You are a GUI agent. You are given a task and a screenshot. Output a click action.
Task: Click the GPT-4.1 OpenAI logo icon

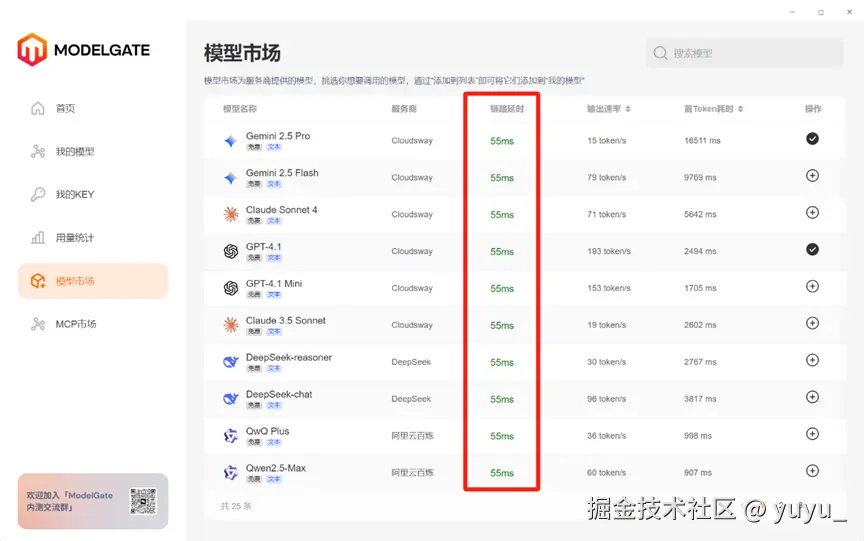click(x=230, y=251)
